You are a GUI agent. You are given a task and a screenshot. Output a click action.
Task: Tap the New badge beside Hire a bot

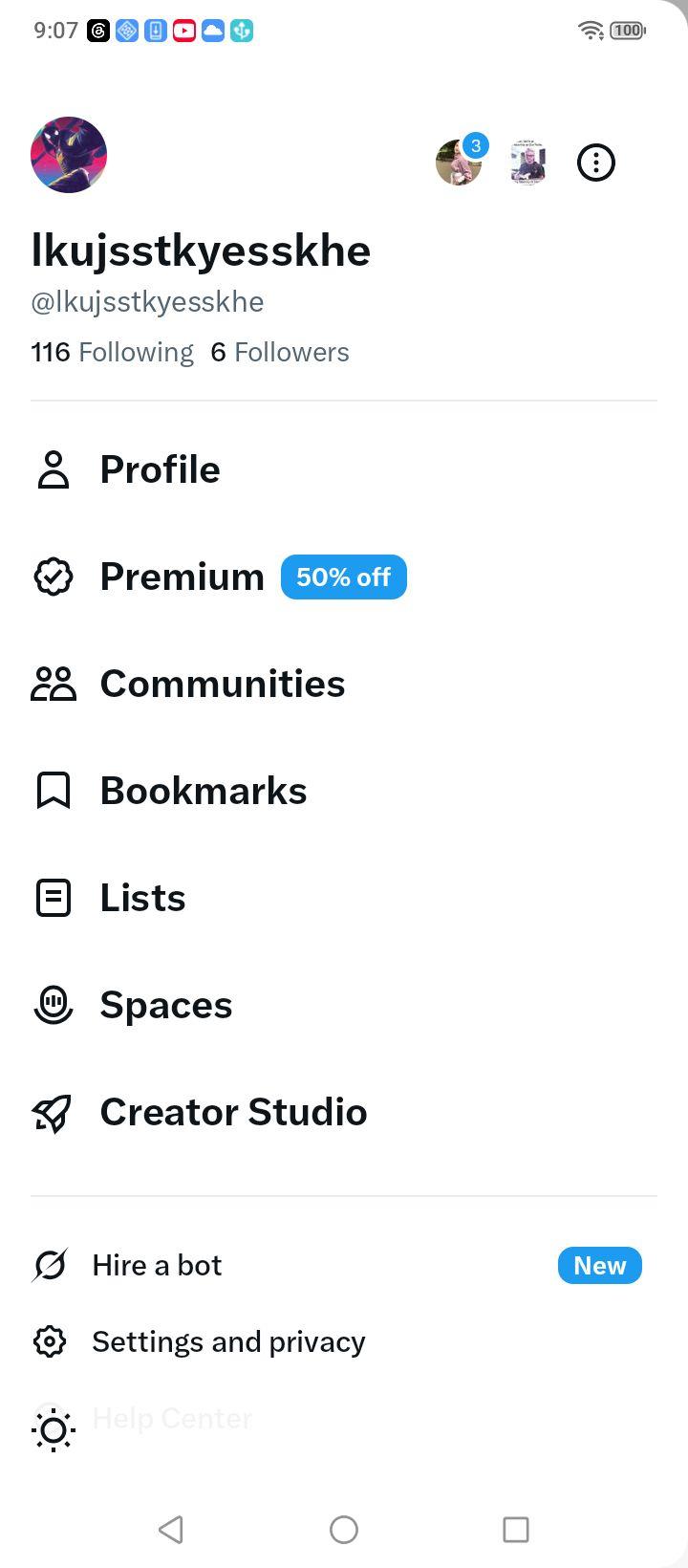click(600, 1265)
